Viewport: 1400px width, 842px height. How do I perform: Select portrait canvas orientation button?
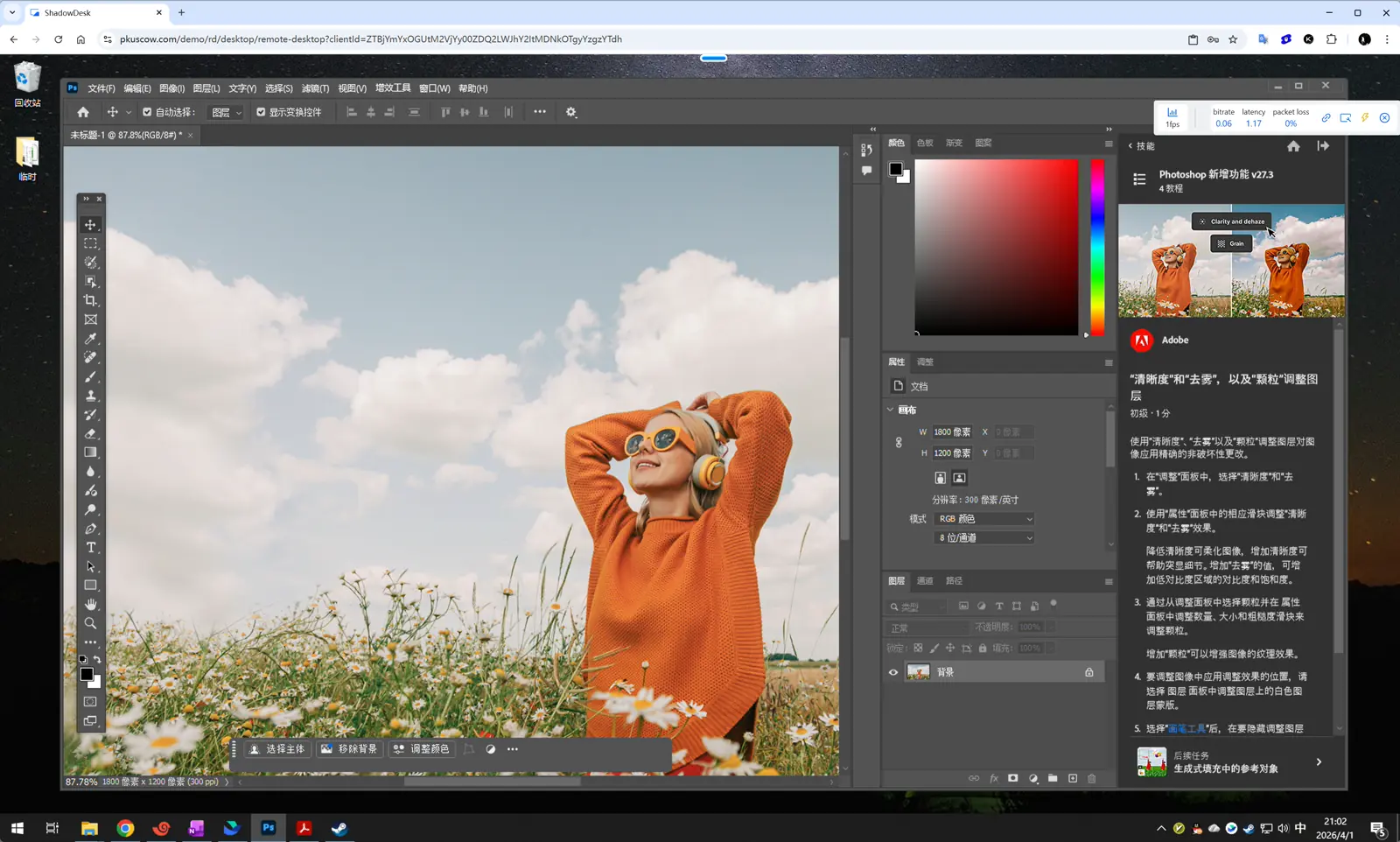(x=941, y=478)
